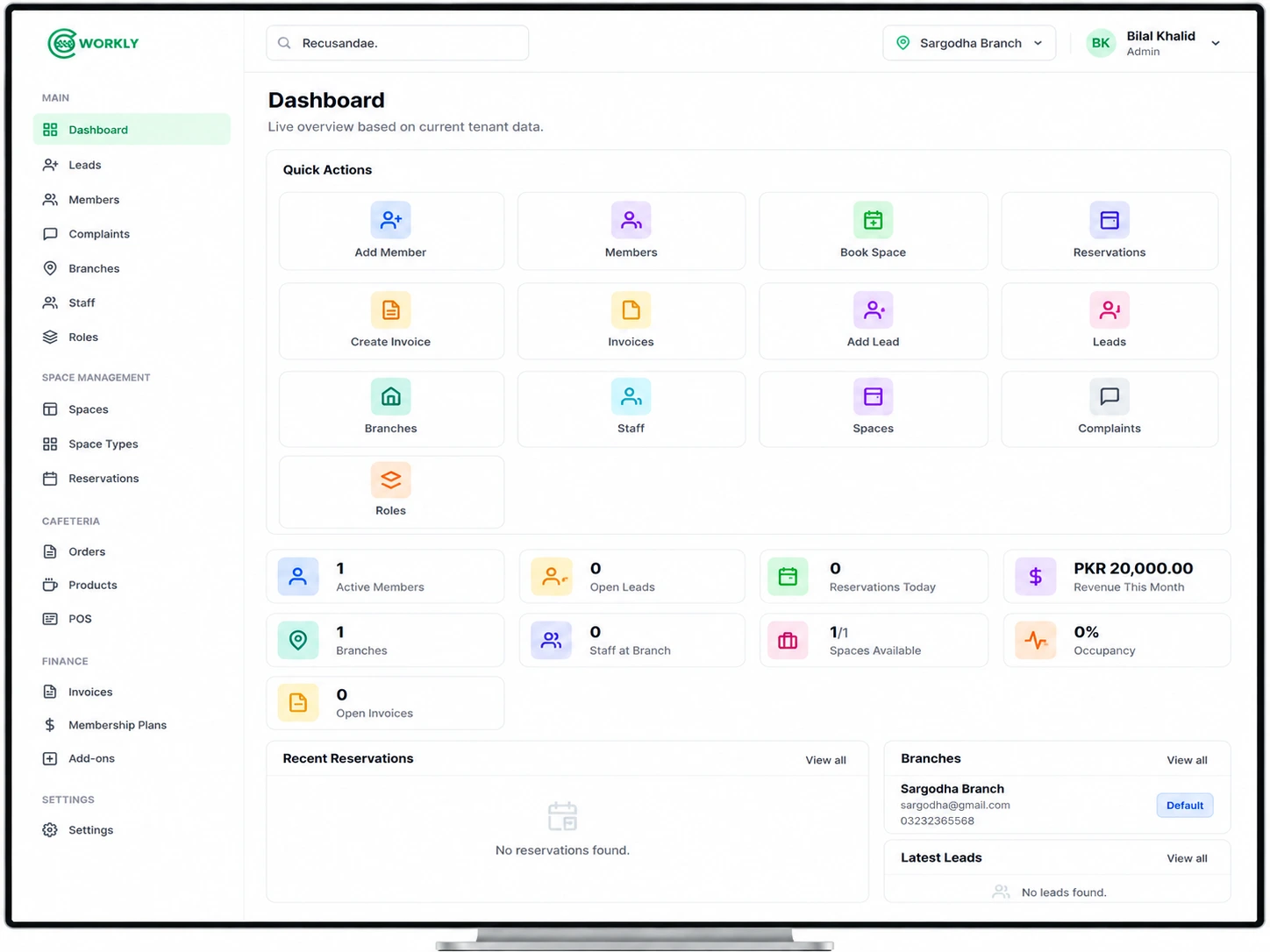The image size is (1270, 952).
Task: Click the Sargodha Branch entry in Branches panel
Action: [x=1057, y=805]
